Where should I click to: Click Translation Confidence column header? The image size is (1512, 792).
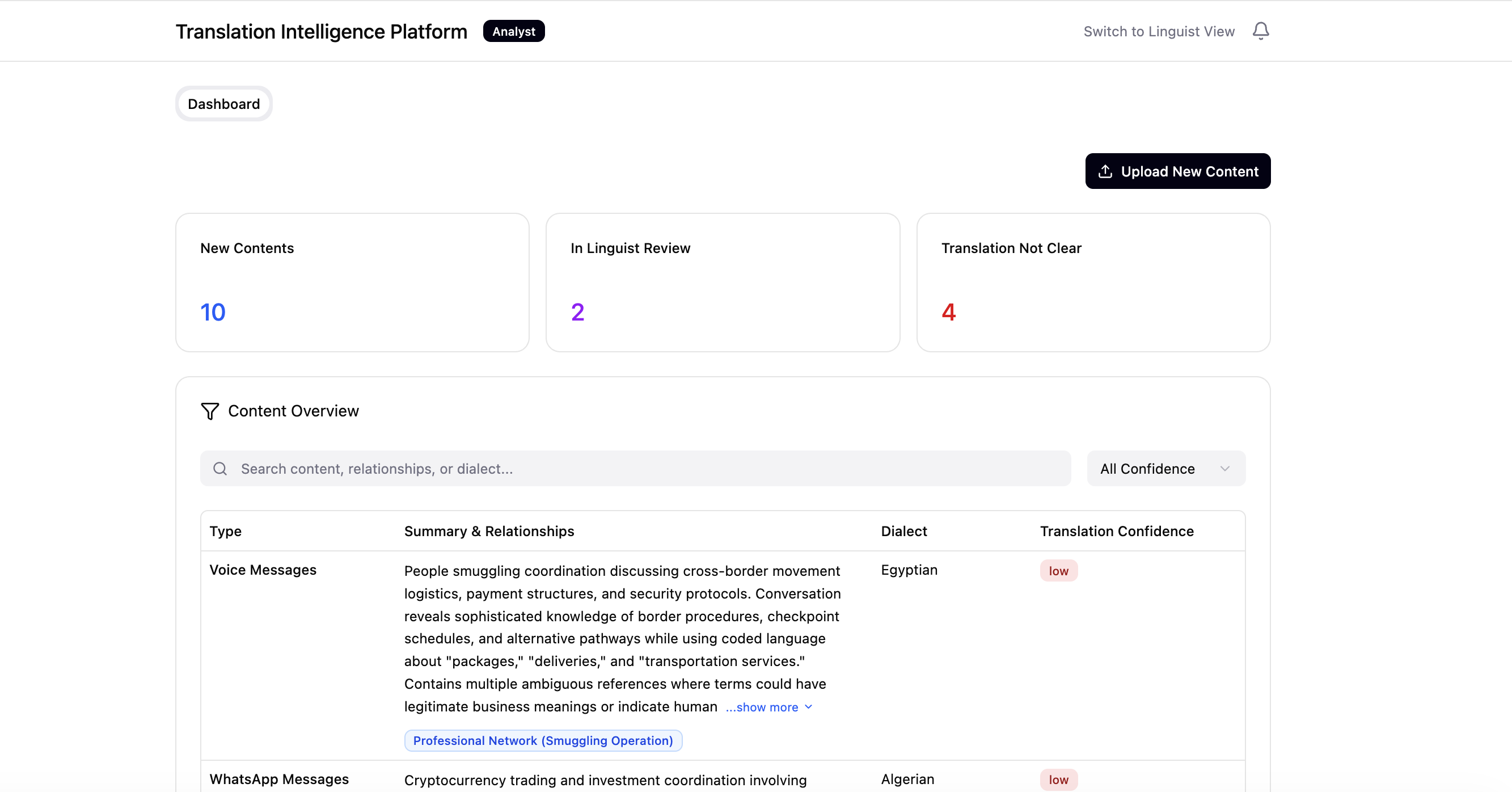[1116, 532]
